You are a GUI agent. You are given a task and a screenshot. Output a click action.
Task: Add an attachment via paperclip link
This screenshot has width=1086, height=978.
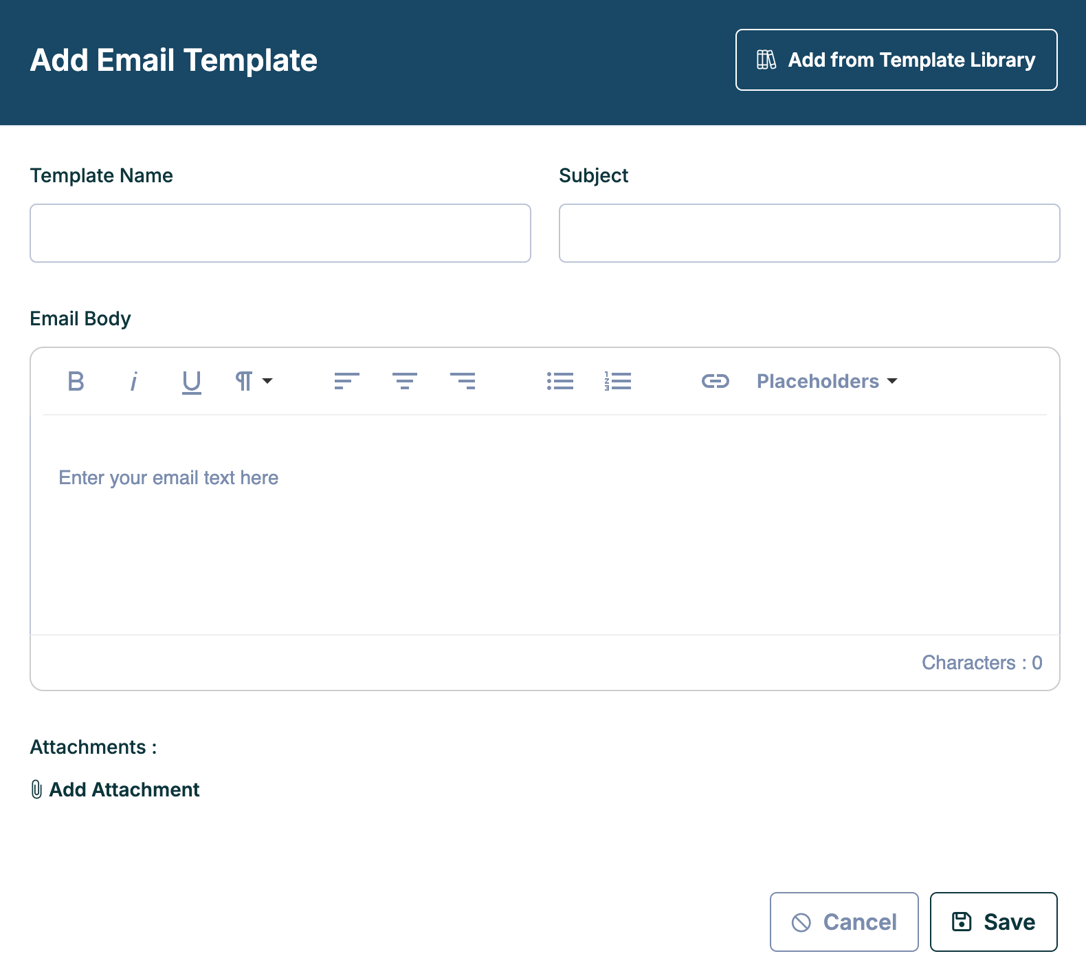coord(115,790)
